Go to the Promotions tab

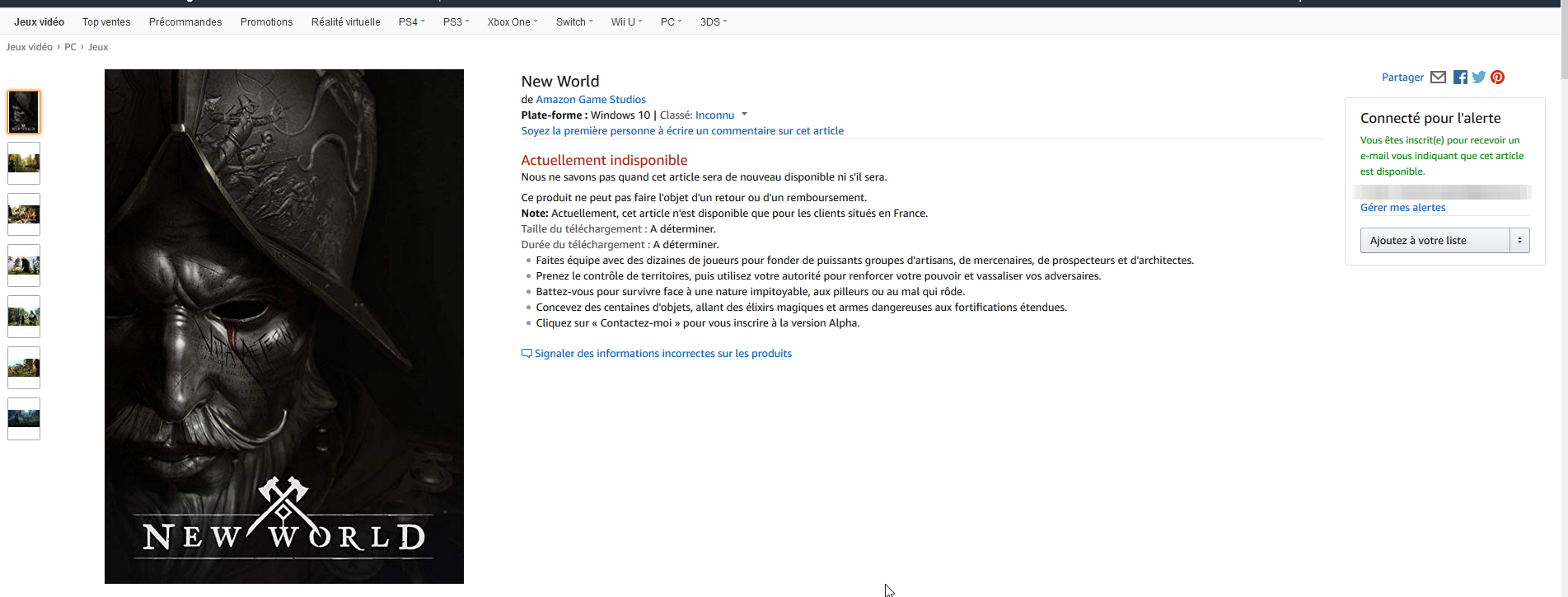click(x=266, y=22)
